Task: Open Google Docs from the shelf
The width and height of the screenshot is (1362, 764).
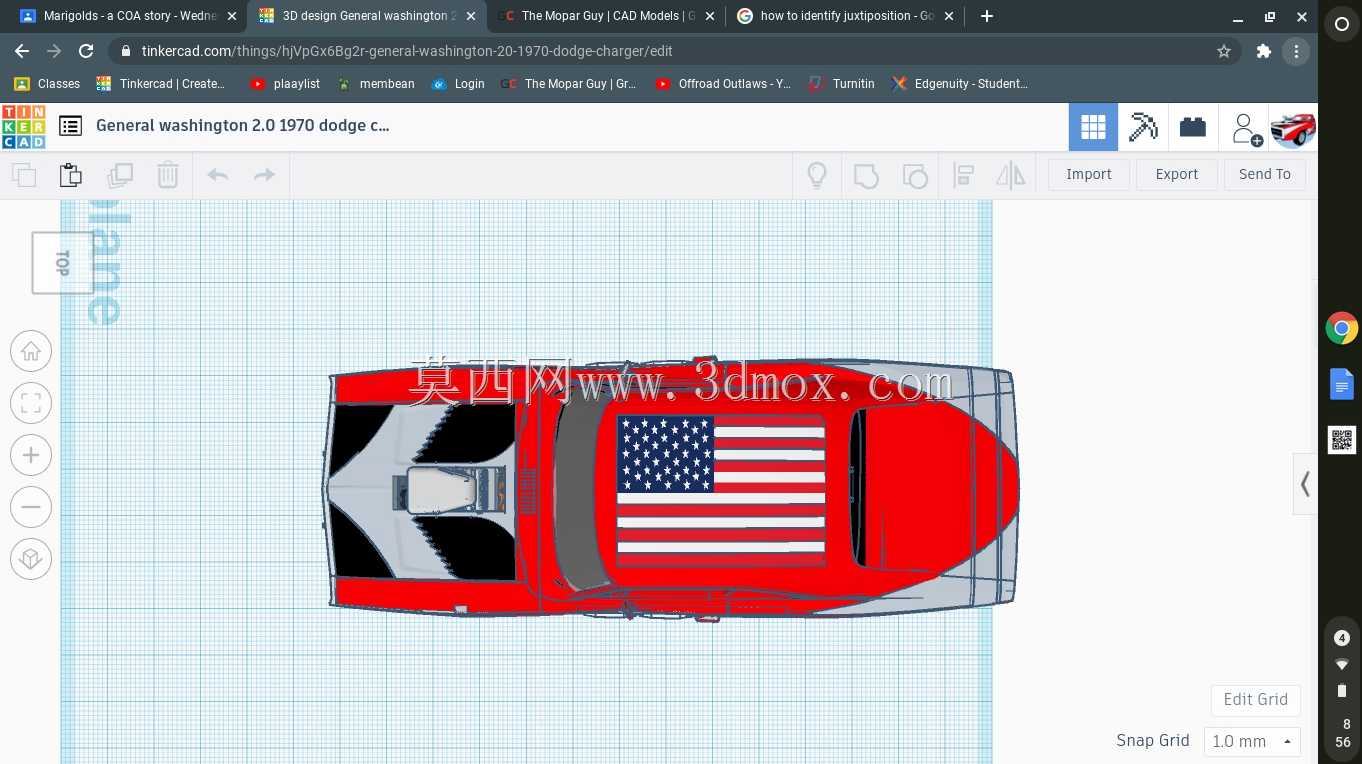Action: pyautogui.click(x=1342, y=384)
